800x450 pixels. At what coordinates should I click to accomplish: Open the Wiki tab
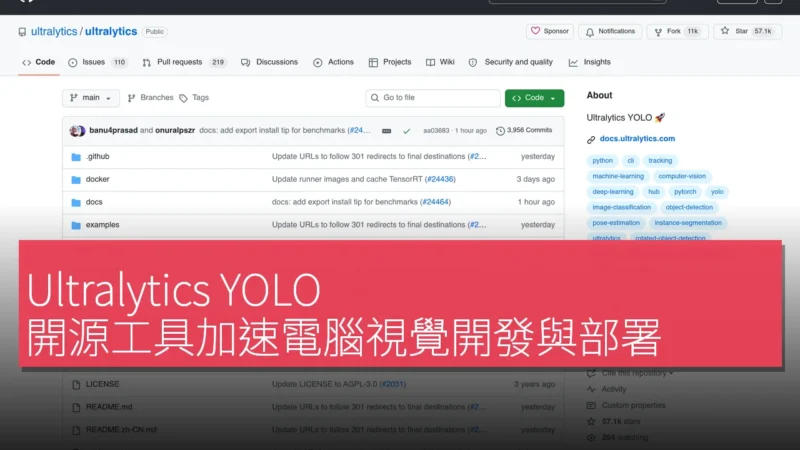point(440,62)
